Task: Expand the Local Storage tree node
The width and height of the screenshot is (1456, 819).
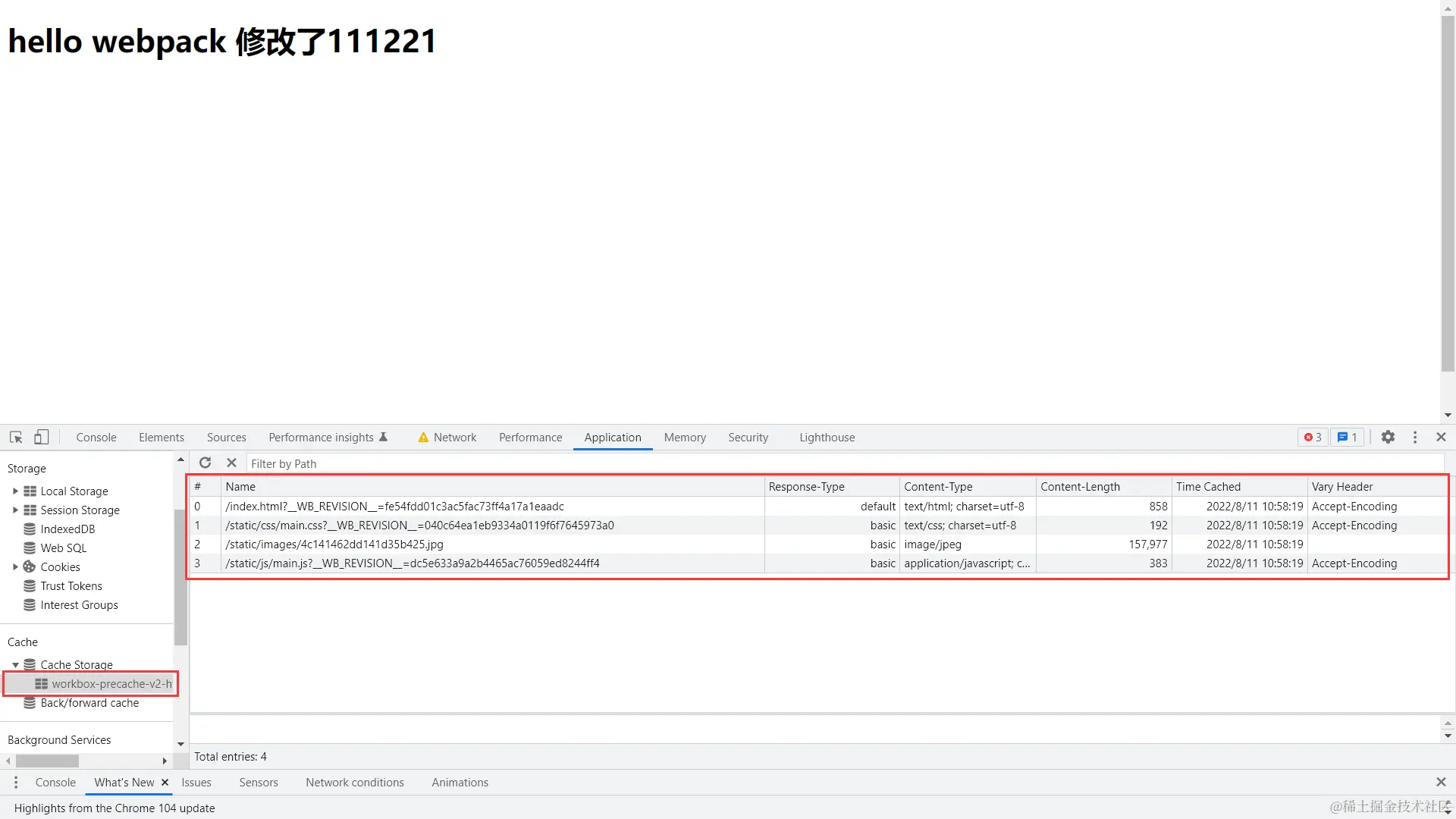Action: (x=15, y=491)
